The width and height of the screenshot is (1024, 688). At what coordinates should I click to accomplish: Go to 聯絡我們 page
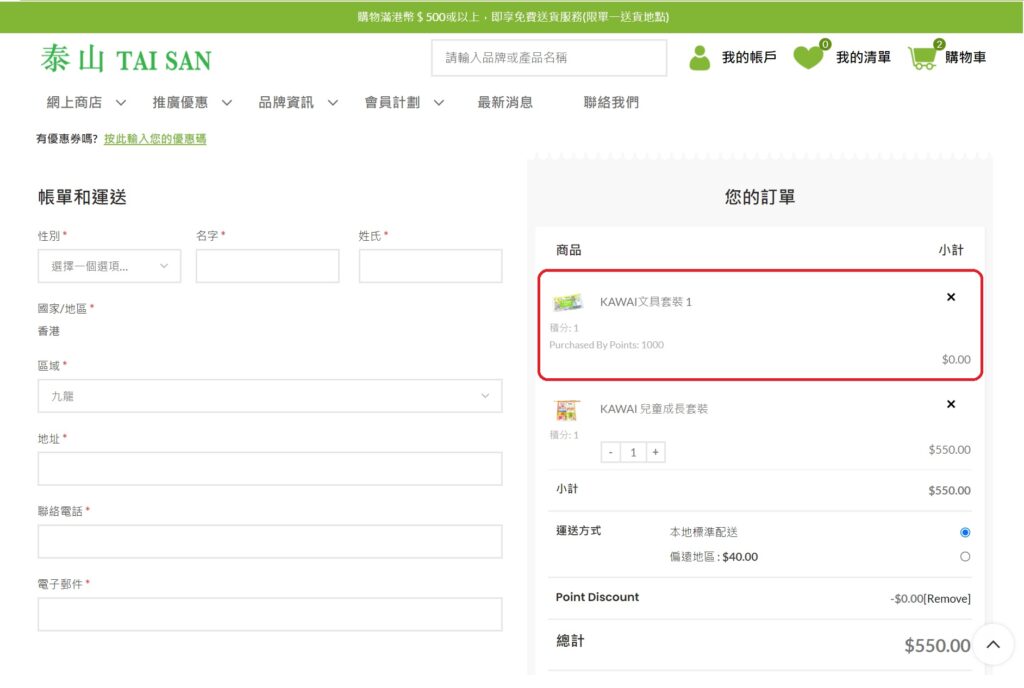click(x=611, y=102)
